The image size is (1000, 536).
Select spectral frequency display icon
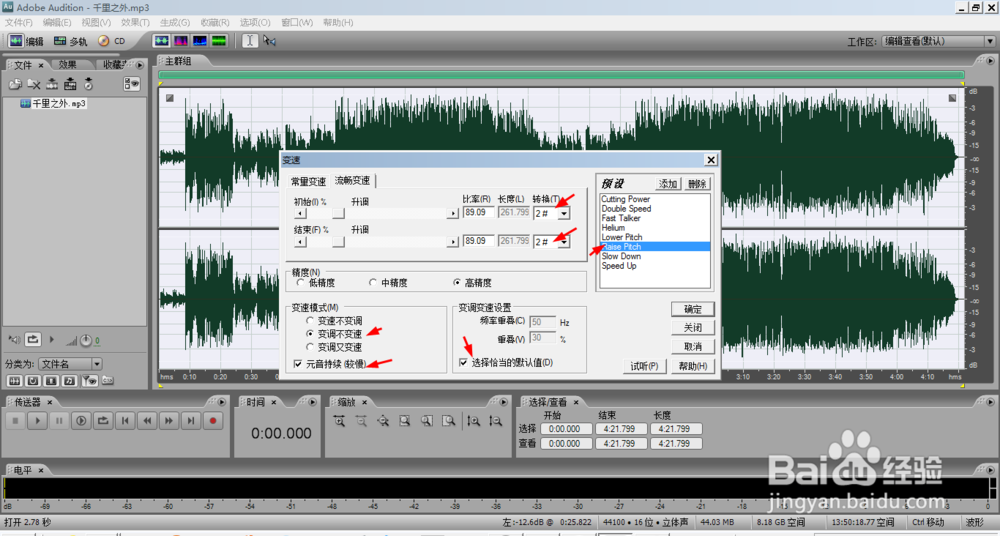coord(181,41)
